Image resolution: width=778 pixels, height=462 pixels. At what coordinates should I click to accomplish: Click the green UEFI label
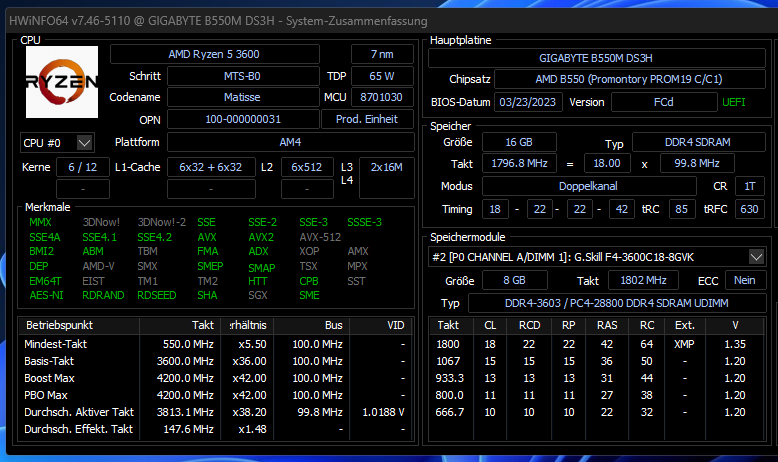[734, 102]
